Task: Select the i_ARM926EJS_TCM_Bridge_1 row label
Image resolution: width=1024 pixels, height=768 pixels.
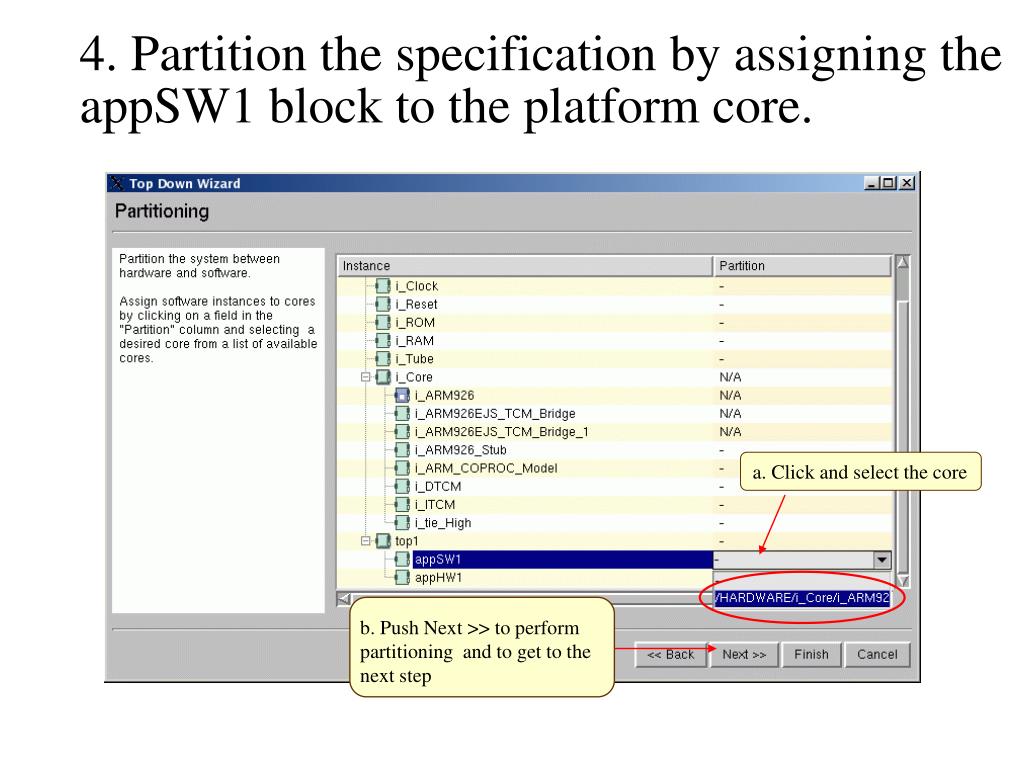Action: click(502, 432)
